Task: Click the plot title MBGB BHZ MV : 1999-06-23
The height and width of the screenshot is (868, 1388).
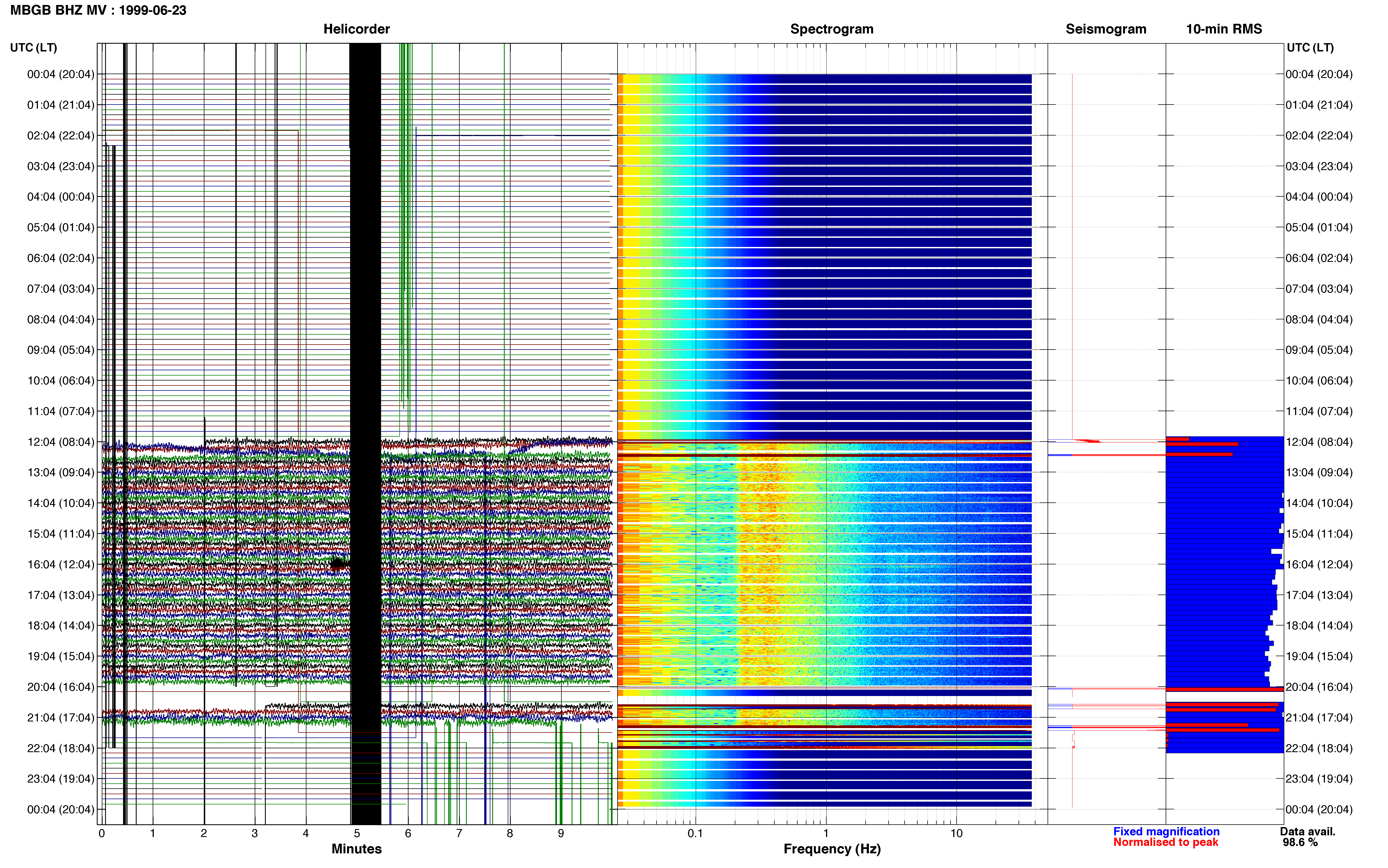Action: pyautogui.click(x=98, y=10)
